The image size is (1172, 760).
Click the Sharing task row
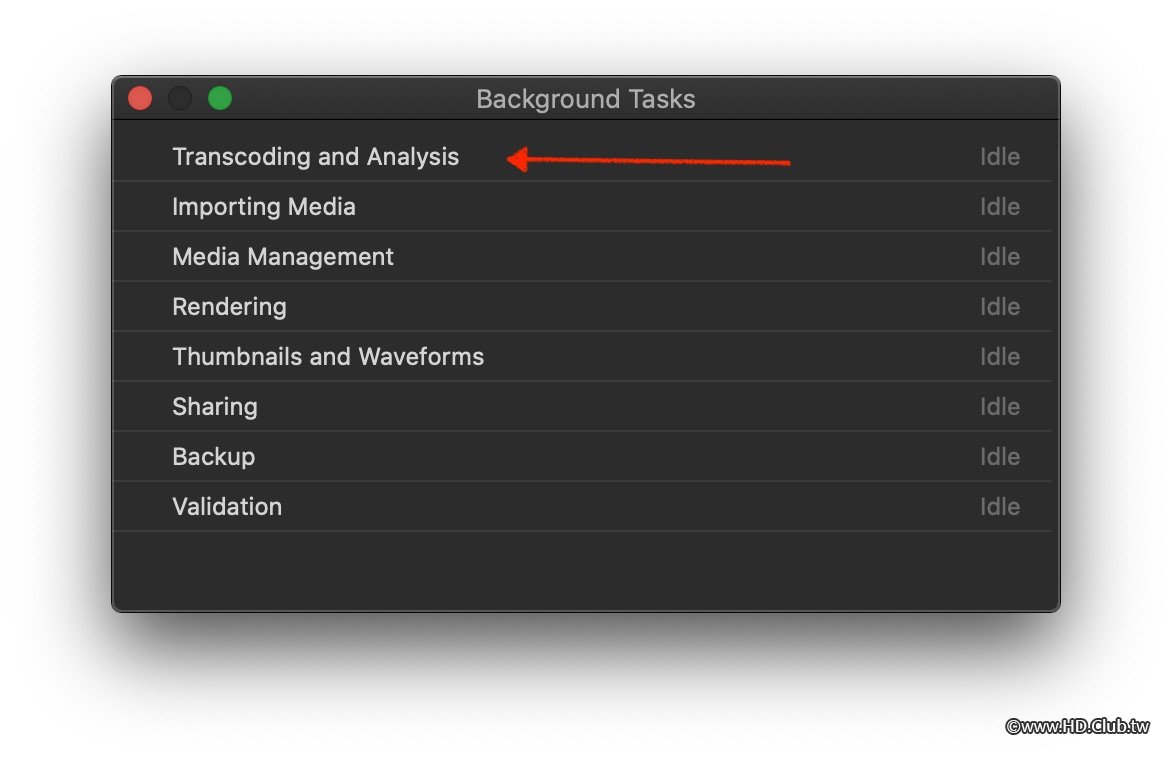(x=215, y=407)
